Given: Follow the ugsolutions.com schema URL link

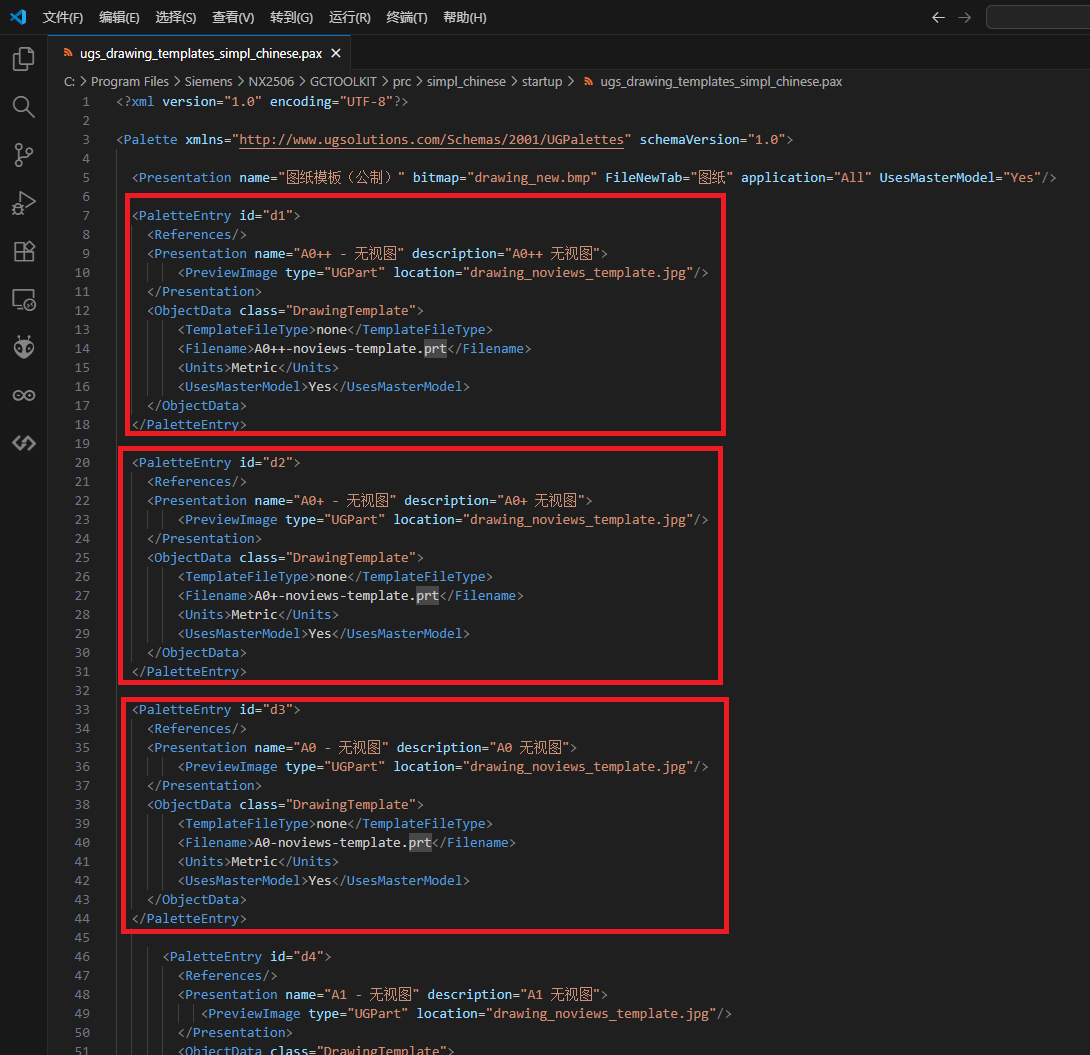Looking at the screenshot, I should [435, 140].
